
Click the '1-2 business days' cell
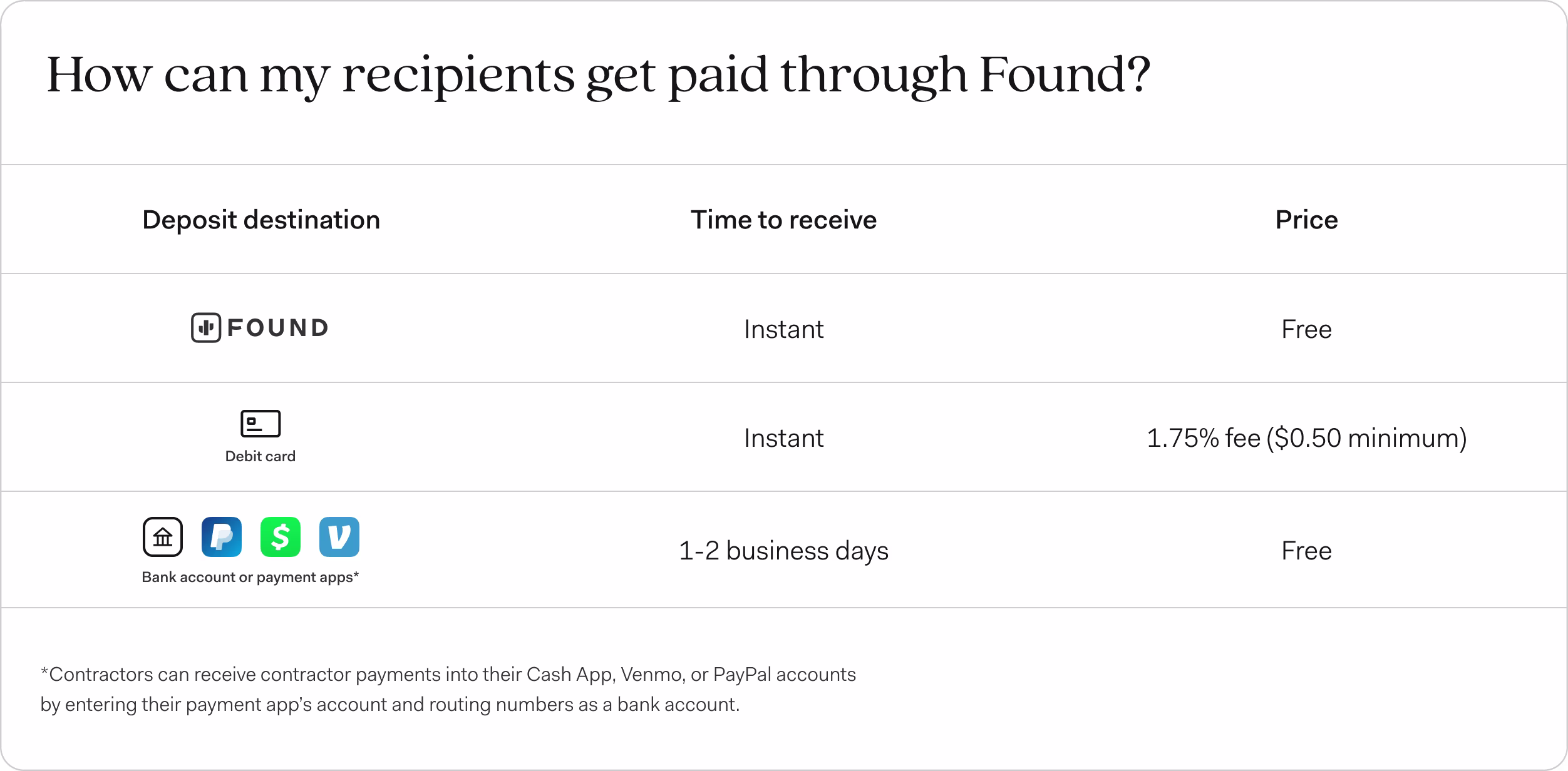click(784, 551)
